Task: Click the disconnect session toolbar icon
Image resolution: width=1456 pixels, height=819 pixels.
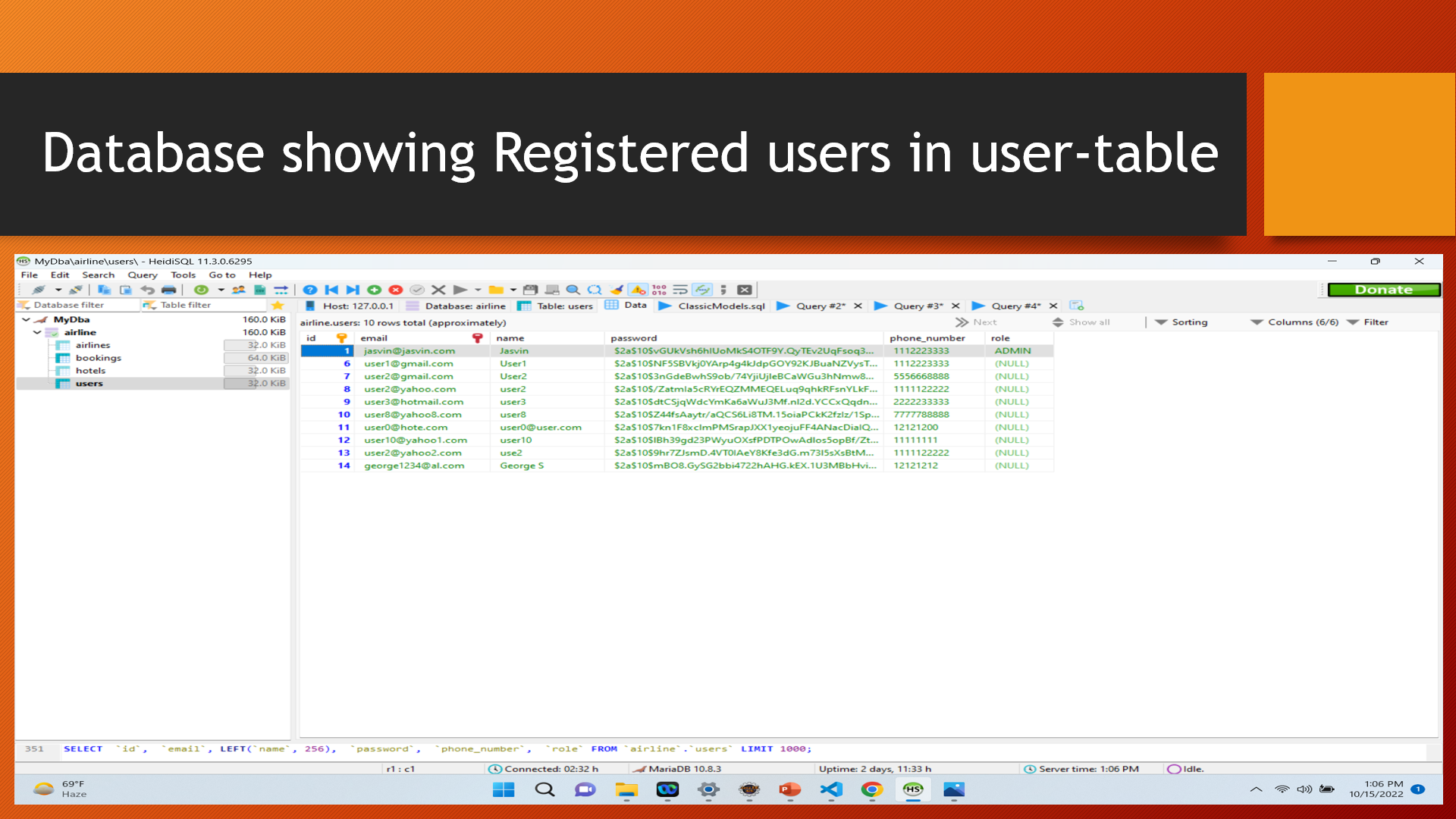Action: click(x=75, y=290)
